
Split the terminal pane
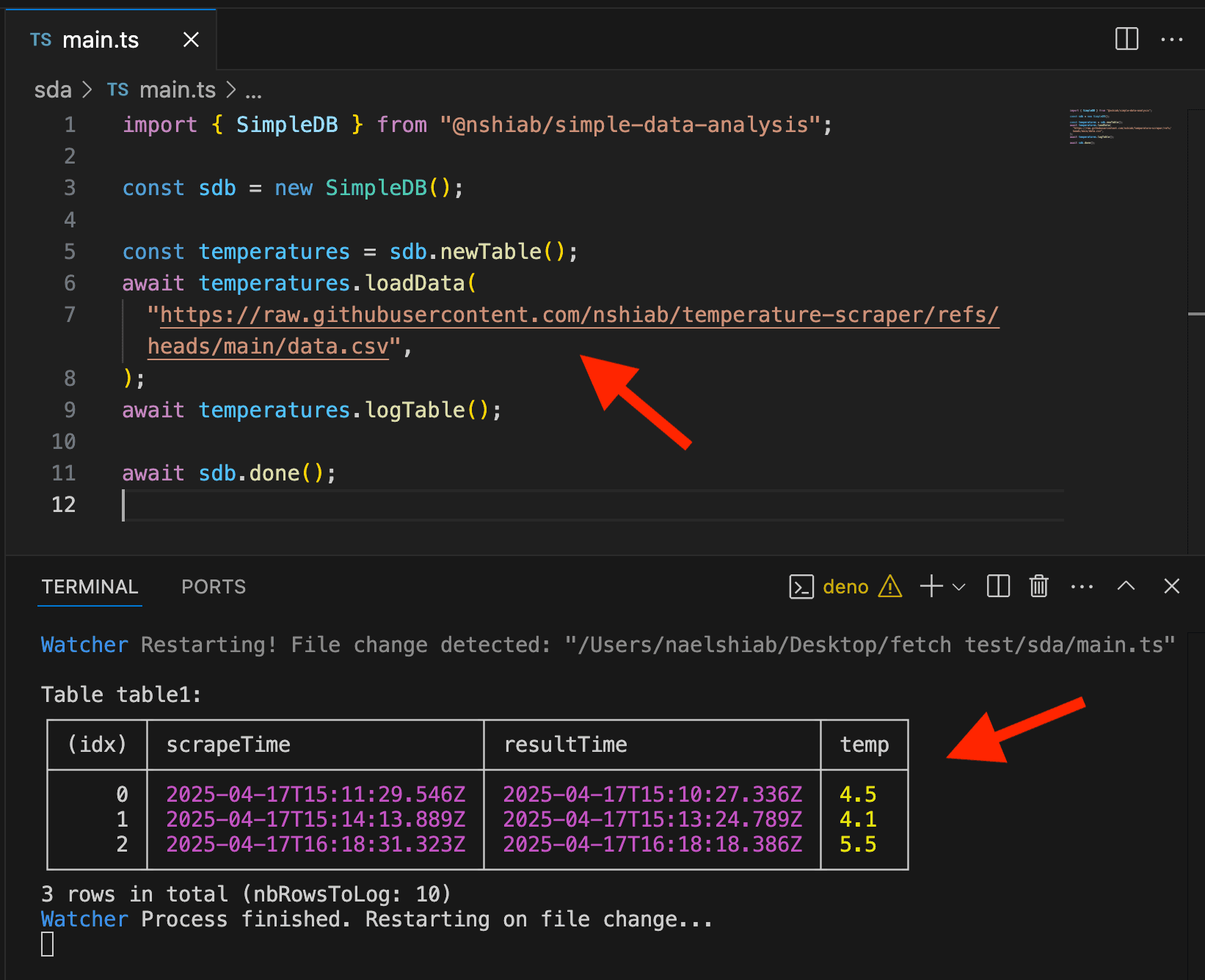tap(997, 586)
